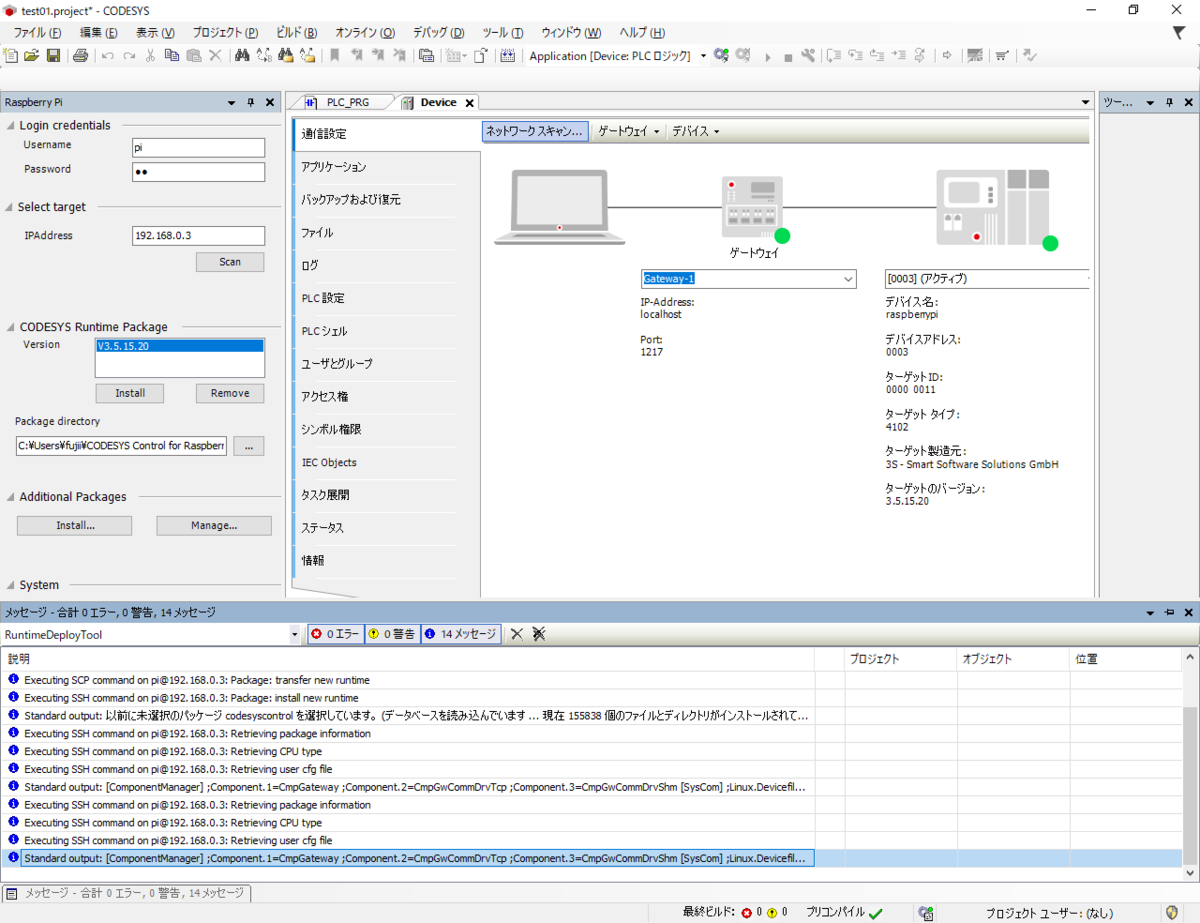This screenshot has height=923, width=1200.
Task: Click the laptop image in network diagram
Action: [560, 207]
